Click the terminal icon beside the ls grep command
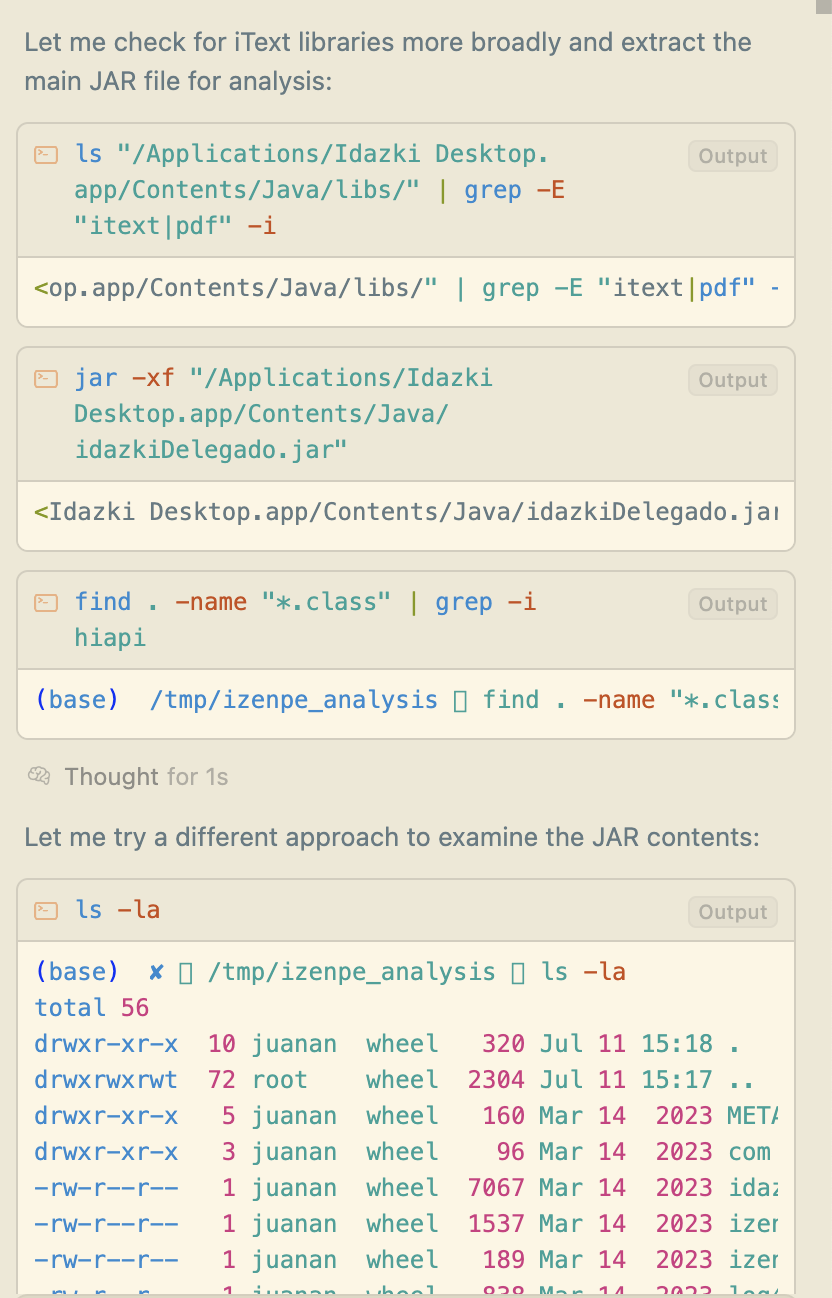Image resolution: width=832 pixels, height=1298 pixels. point(45,154)
